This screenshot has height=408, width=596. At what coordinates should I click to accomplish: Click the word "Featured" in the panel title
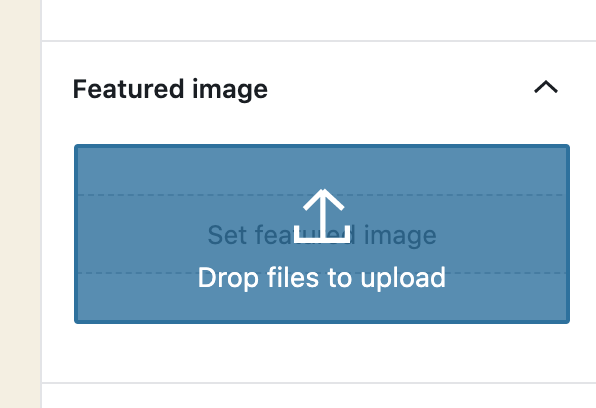(128, 89)
